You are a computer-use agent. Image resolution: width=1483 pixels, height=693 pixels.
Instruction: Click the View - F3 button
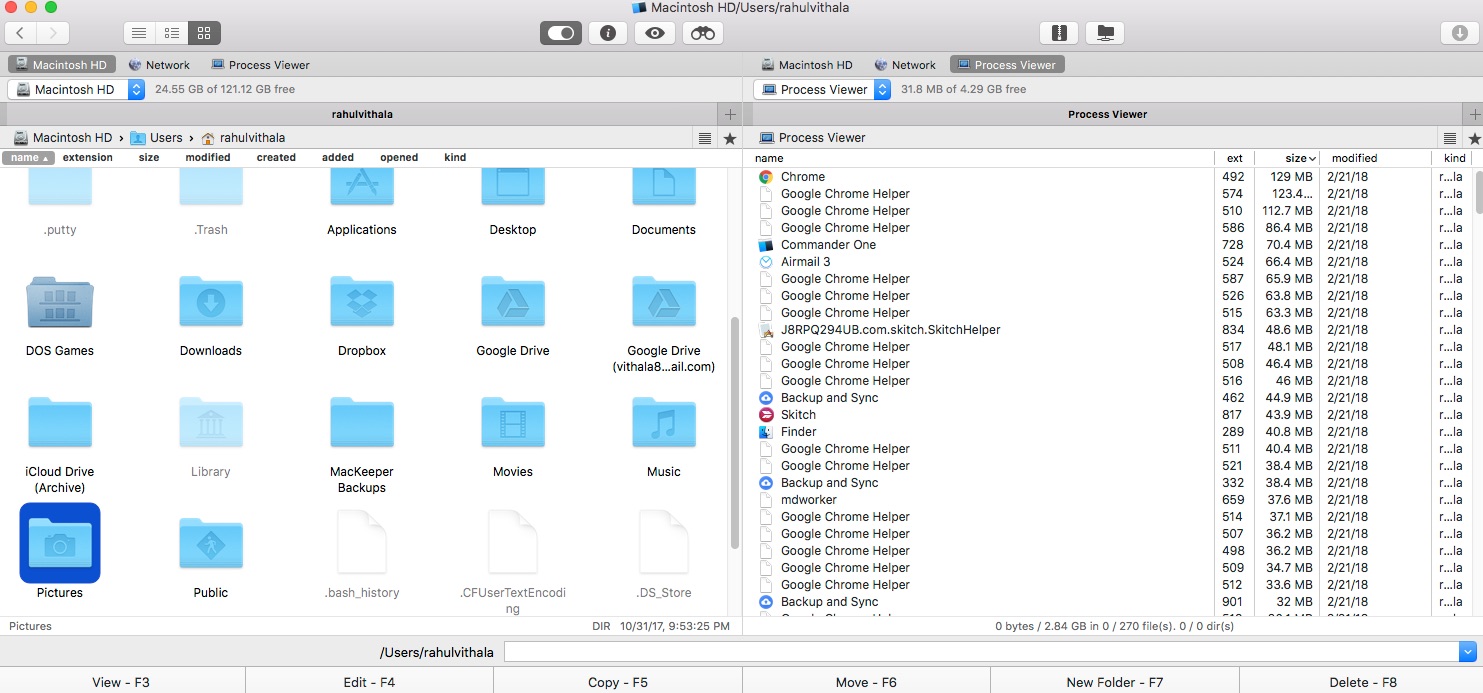tap(122, 682)
